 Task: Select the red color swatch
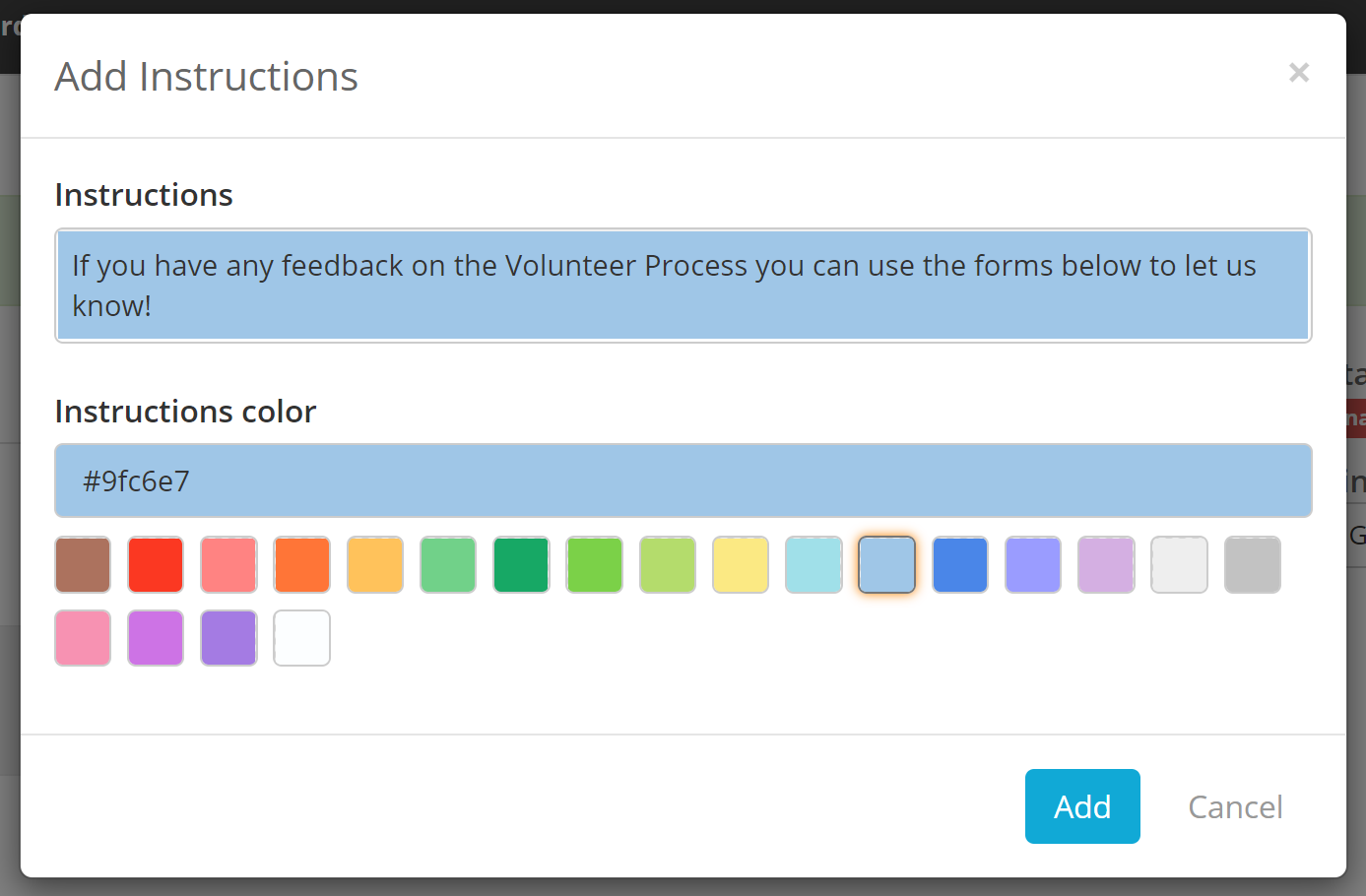point(155,564)
